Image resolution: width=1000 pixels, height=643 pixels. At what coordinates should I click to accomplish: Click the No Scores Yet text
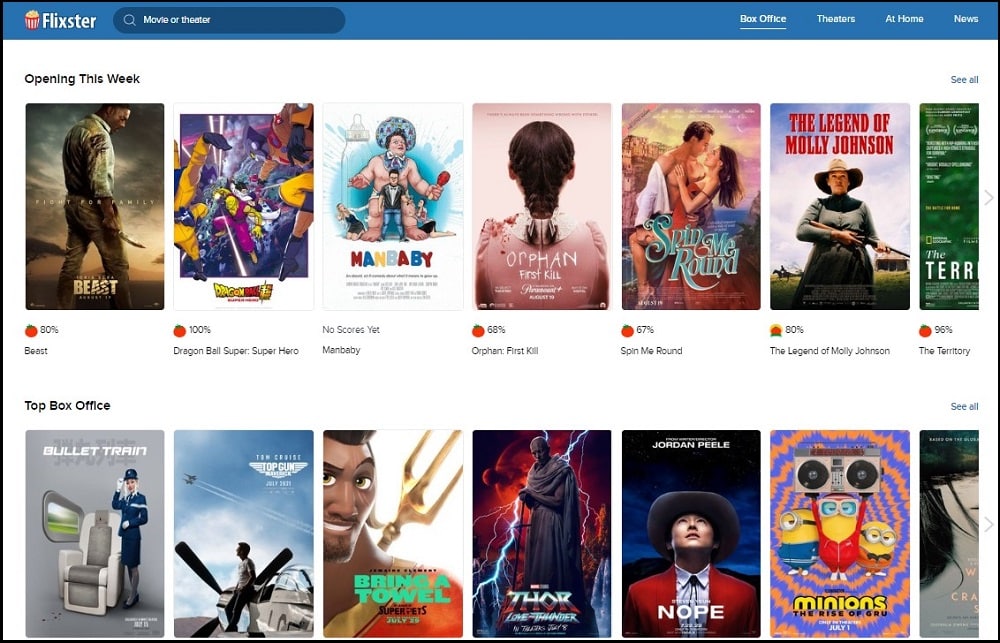click(351, 330)
